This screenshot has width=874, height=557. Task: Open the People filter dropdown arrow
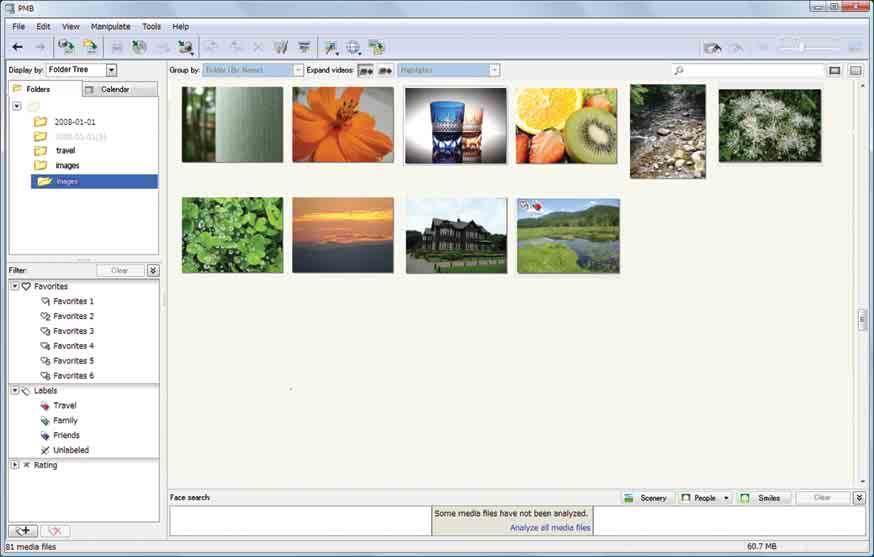[x=726, y=498]
